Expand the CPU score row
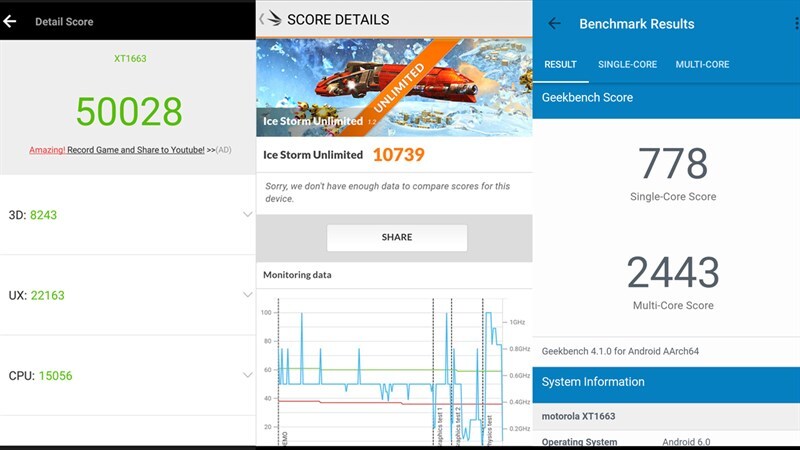800x450 pixels. 247,375
